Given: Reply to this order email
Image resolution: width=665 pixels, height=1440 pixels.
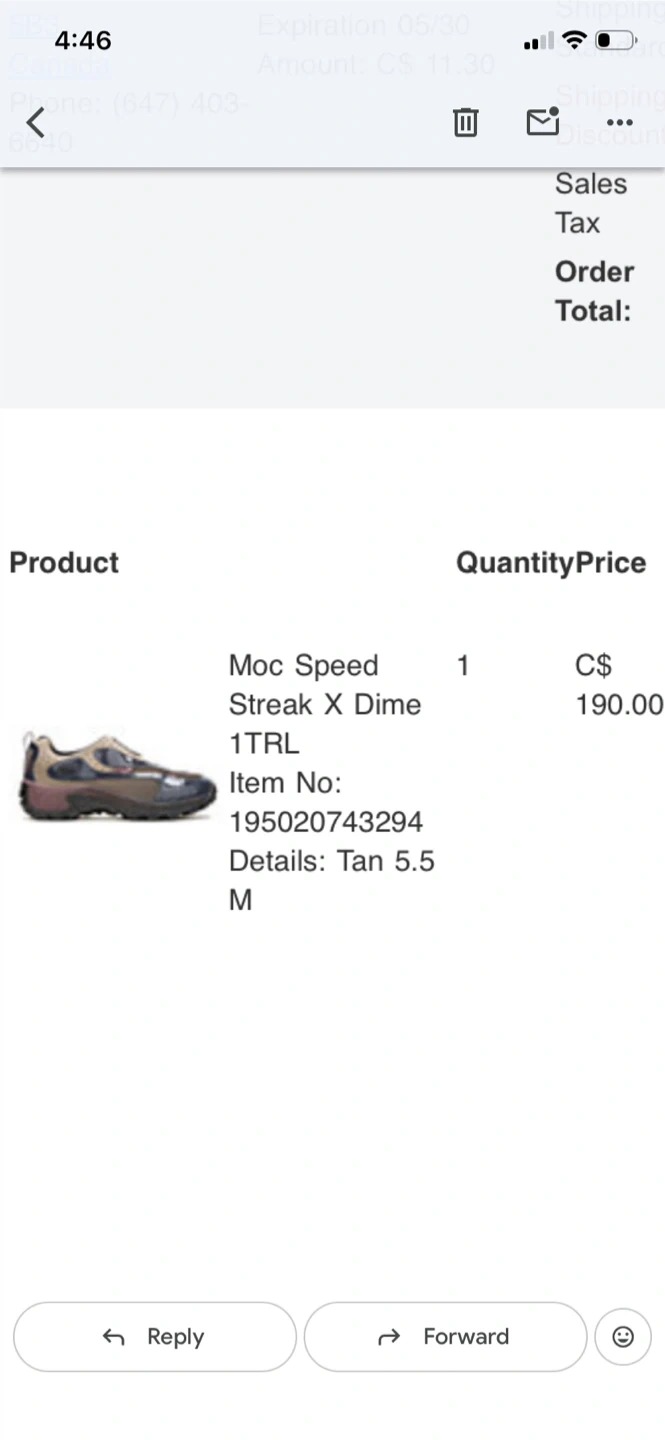Looking at the screenshot, I should tap(155, 1337).
